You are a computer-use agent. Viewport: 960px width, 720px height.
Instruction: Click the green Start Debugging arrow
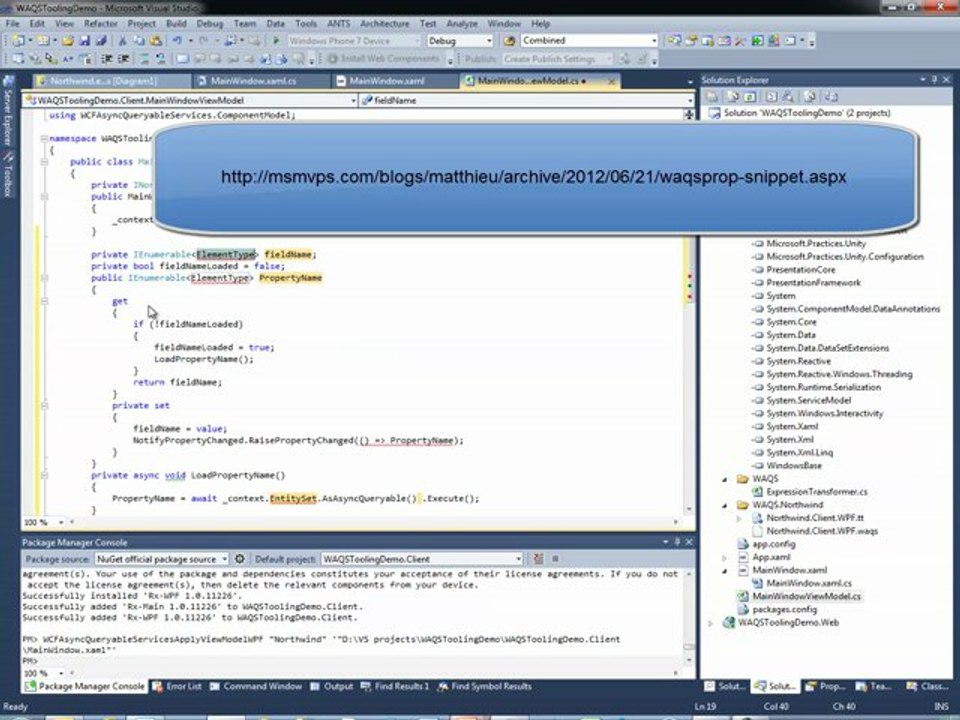[276, 41]
